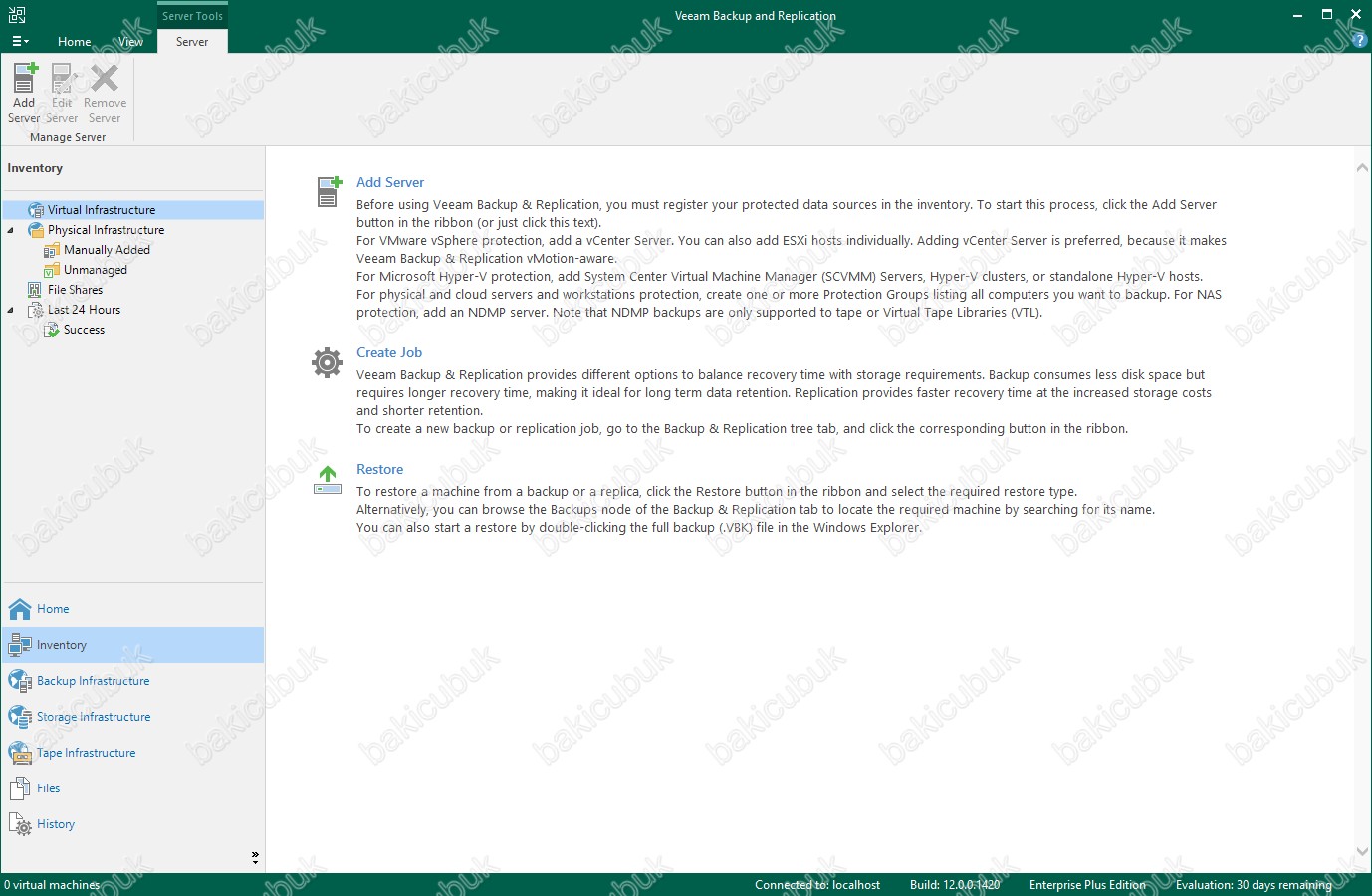Click 'Enterprise Plus Edition' status text
1372x896 pixels.
point(1087,885)
